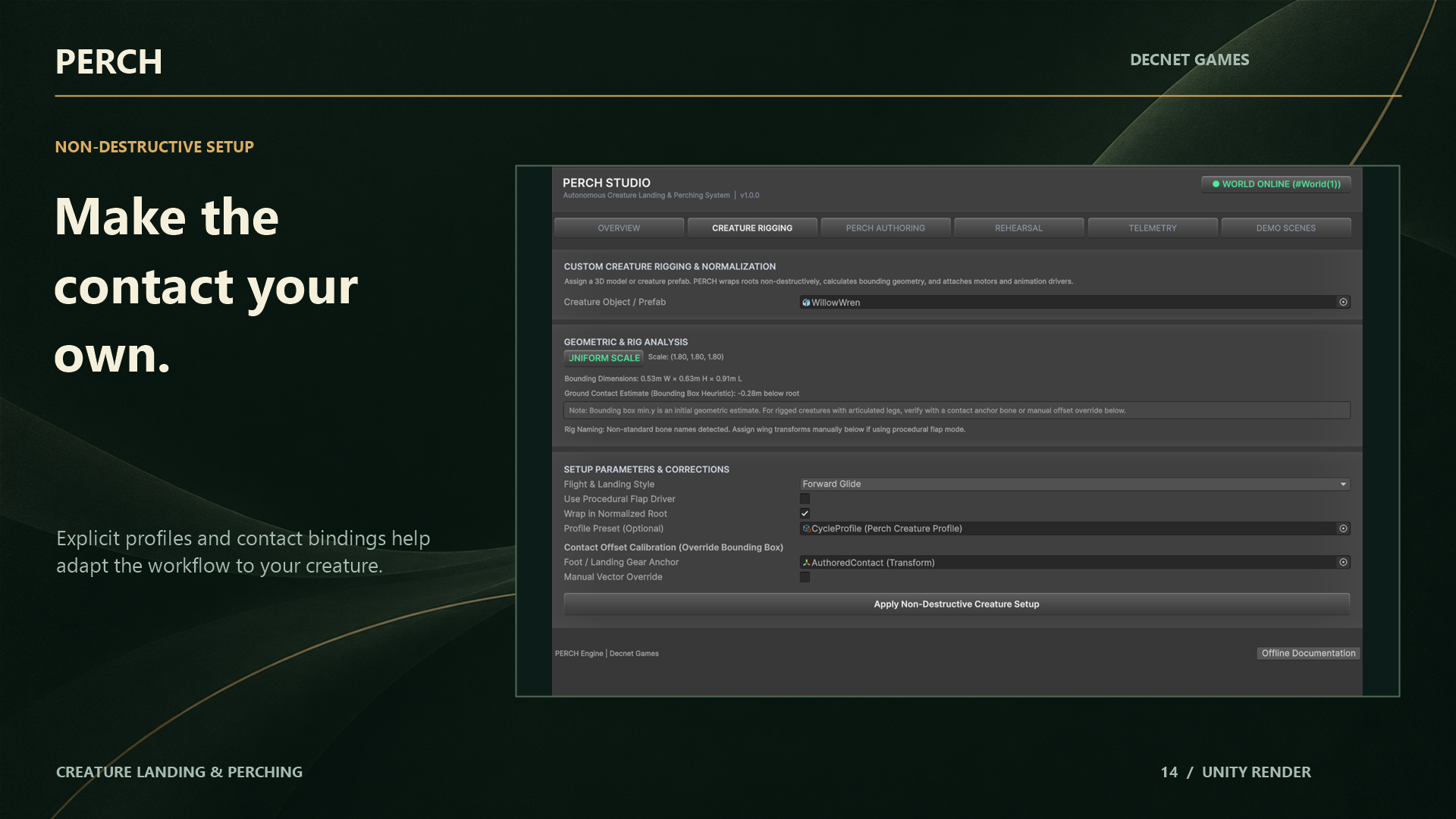Click Setup Parameters & Corrections heading
Viewport: 1456px width, 819px height.
[646, 469]
